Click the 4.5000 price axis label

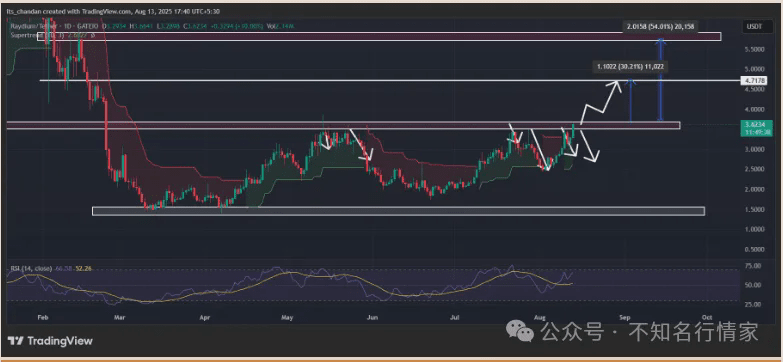[x=755, y=89]
